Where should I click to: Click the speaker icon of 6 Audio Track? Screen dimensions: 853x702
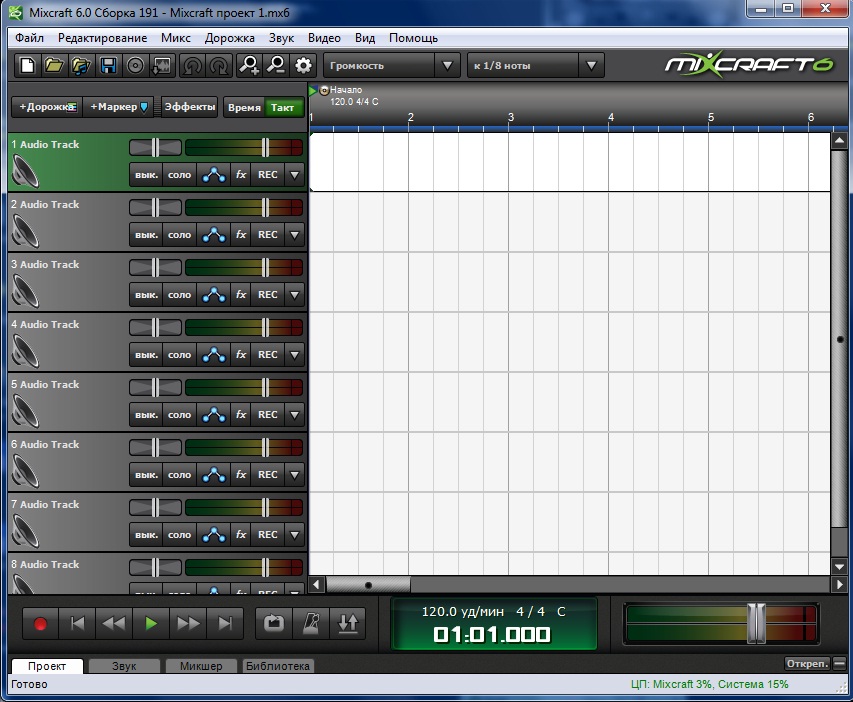click(x=25, y=471)
